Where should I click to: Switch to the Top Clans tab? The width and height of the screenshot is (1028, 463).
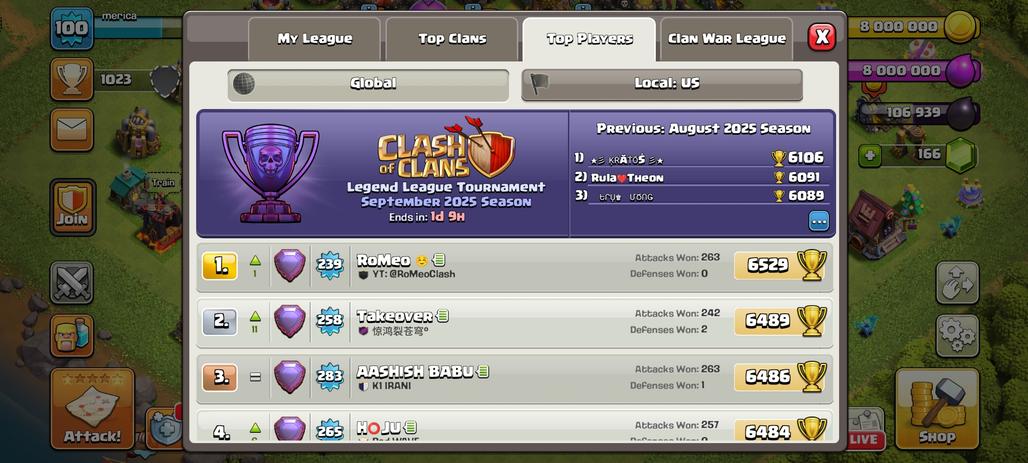452,39
